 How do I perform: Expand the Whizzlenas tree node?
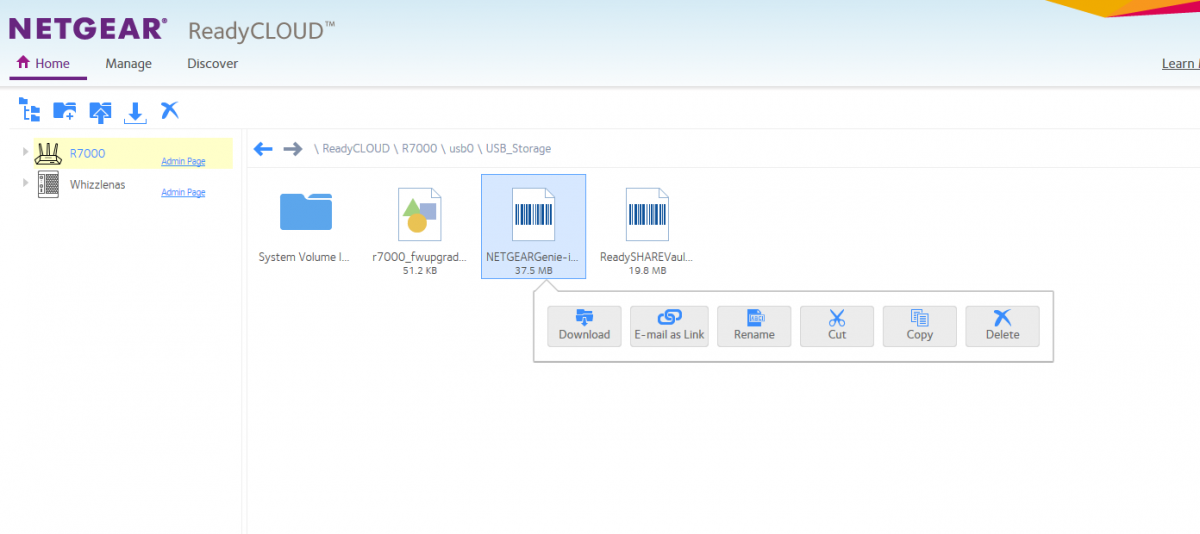[x=25, y=183]
